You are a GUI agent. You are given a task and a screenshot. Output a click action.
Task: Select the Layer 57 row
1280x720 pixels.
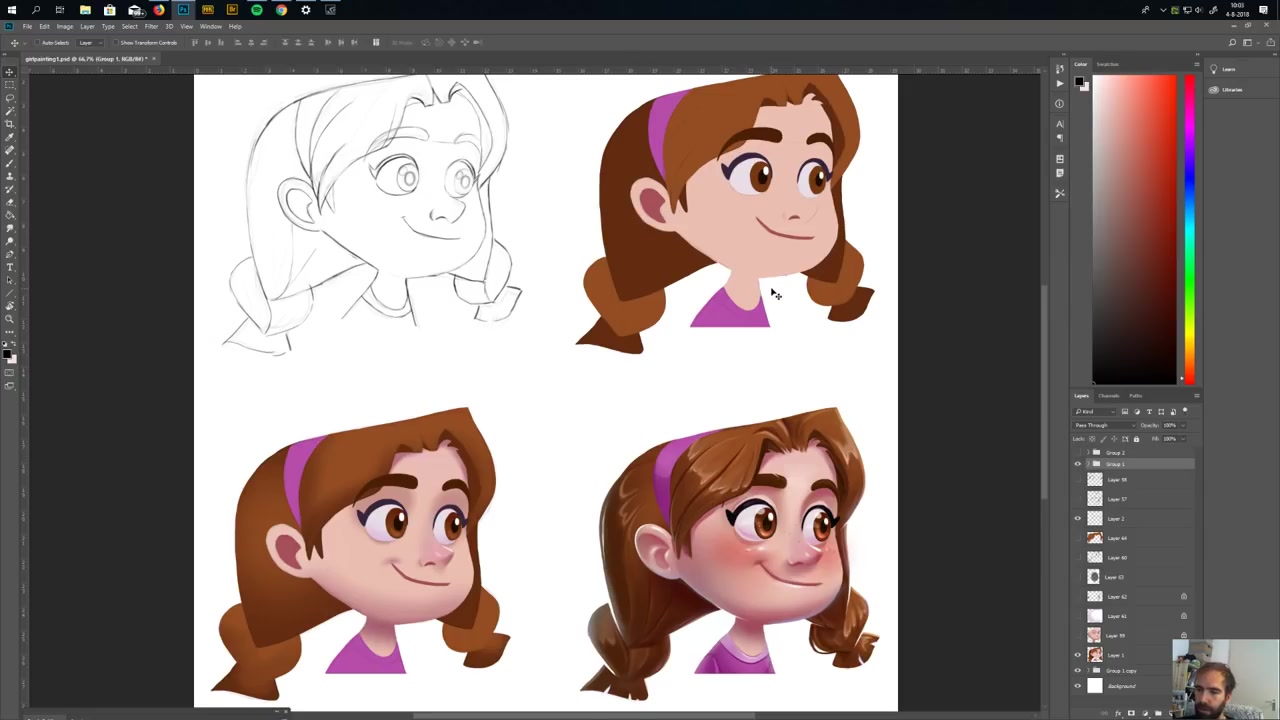click(1135, 498)
